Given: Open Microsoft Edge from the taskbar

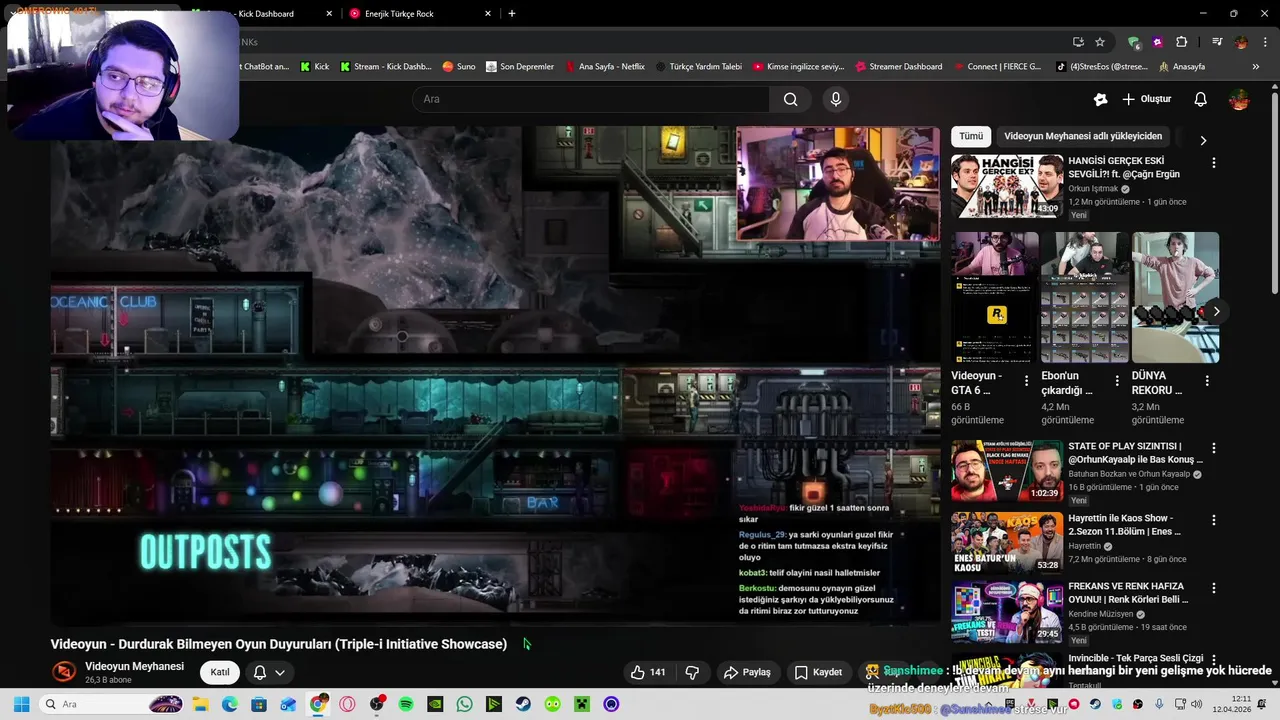Looking at the screenshot, I should 230,704.
